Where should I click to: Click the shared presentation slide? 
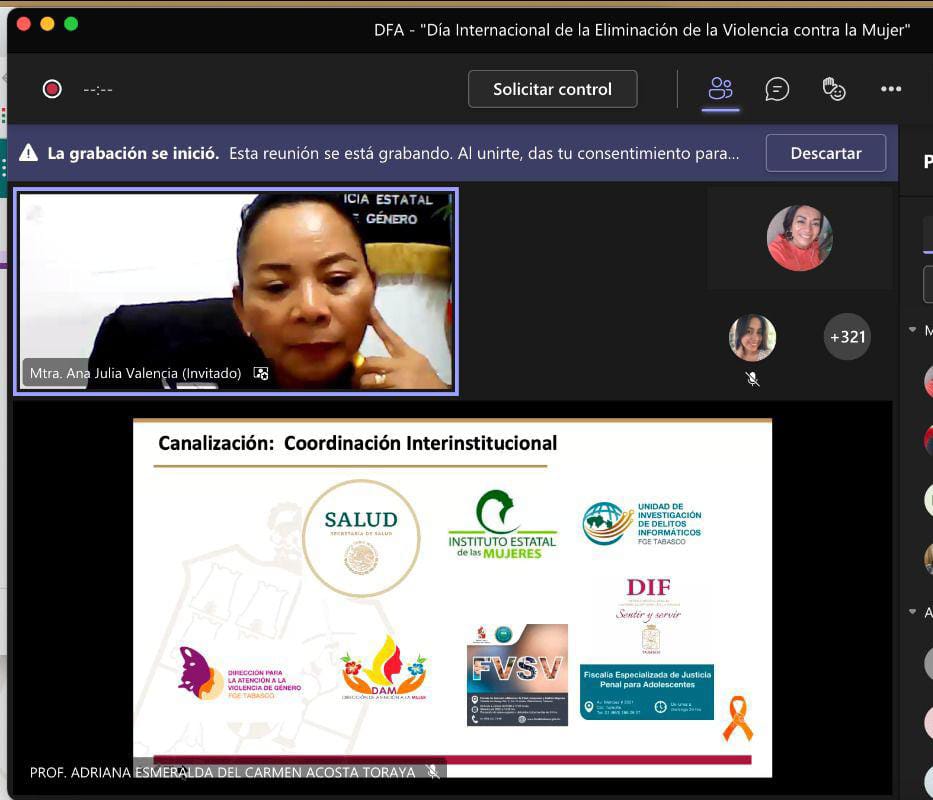[452, 596]
